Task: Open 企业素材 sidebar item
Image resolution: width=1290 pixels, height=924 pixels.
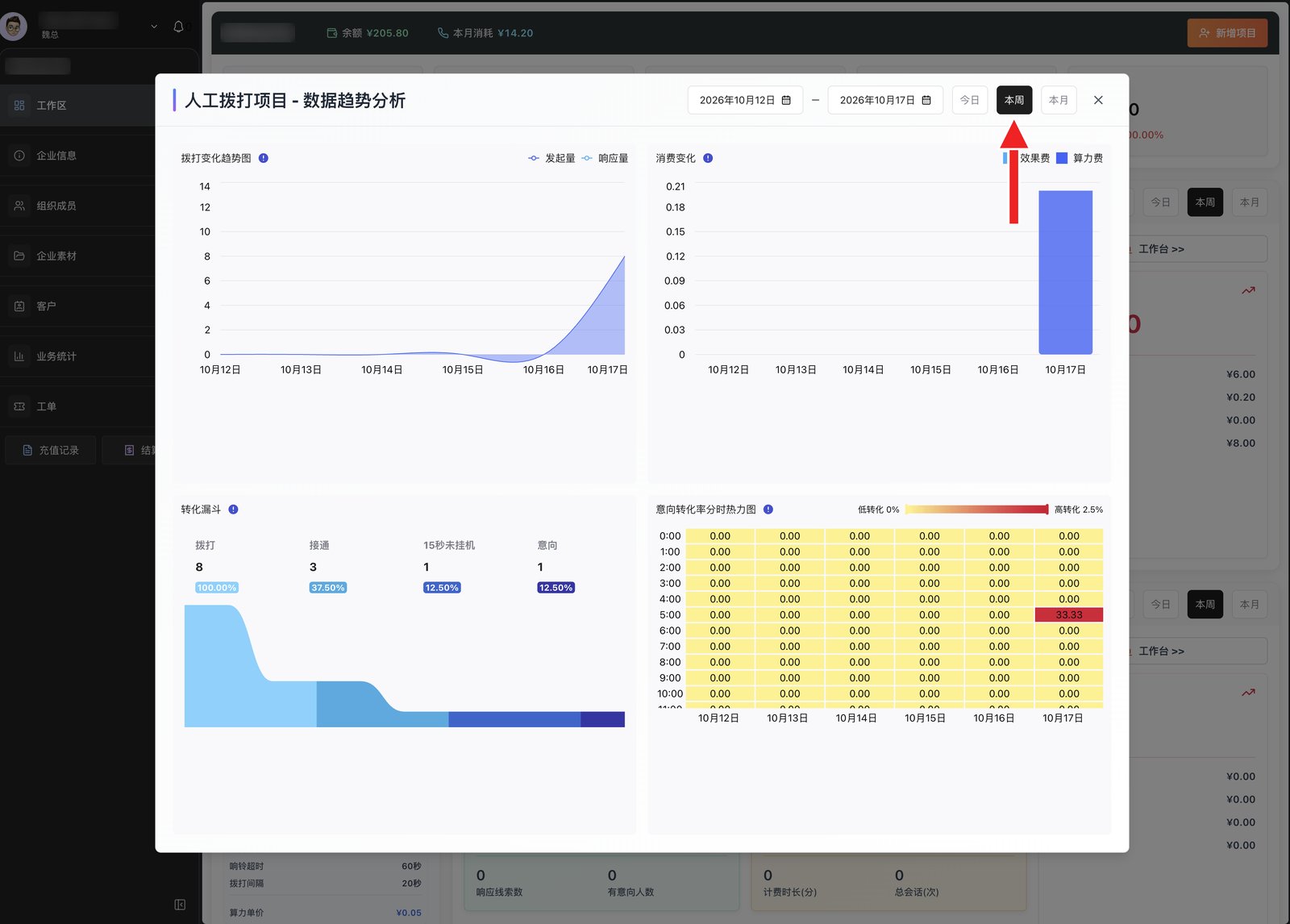Action: [78, 256]
